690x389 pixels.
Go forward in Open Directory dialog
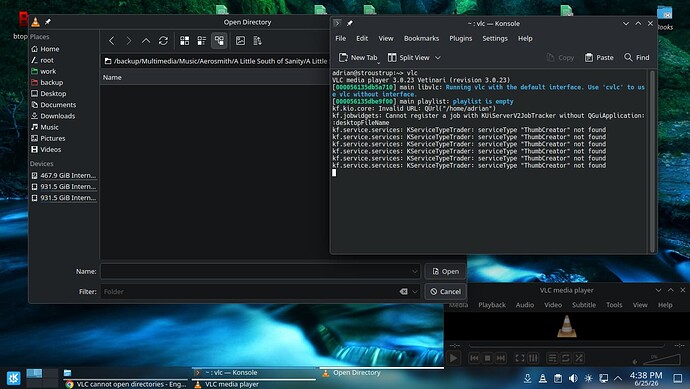pos(128,41)
